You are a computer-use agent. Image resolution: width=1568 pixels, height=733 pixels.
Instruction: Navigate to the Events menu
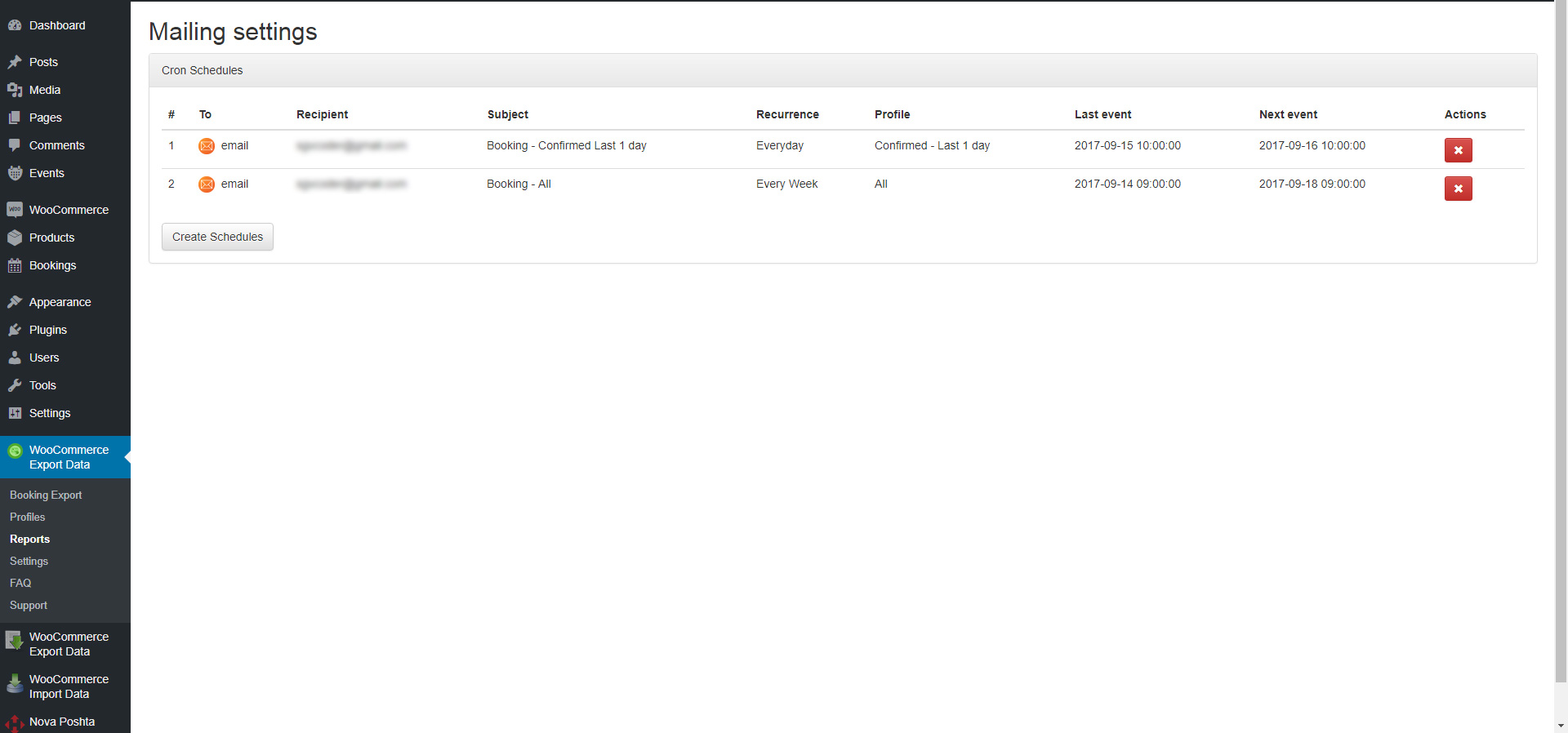[47, 173]
